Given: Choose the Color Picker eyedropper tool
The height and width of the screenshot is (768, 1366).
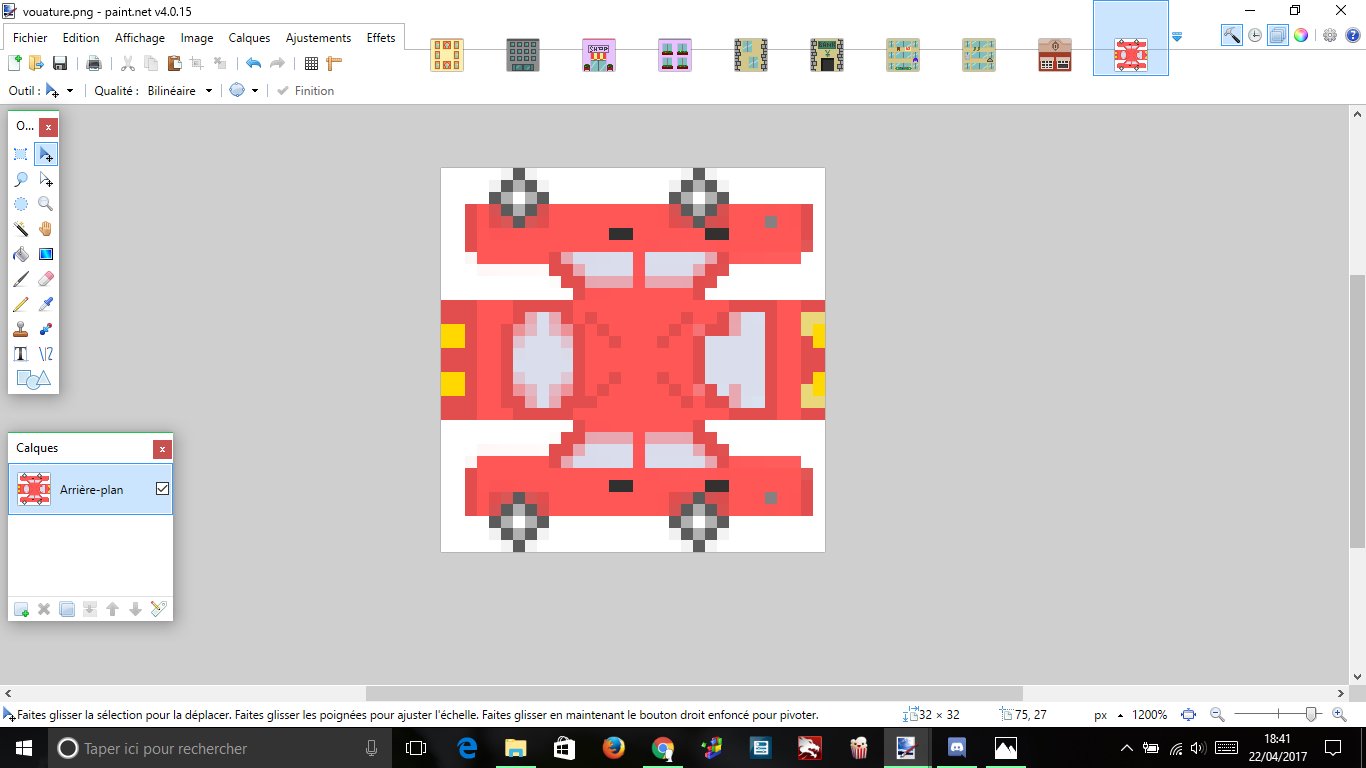Looking at the screenshot, I should coord(45,304).
